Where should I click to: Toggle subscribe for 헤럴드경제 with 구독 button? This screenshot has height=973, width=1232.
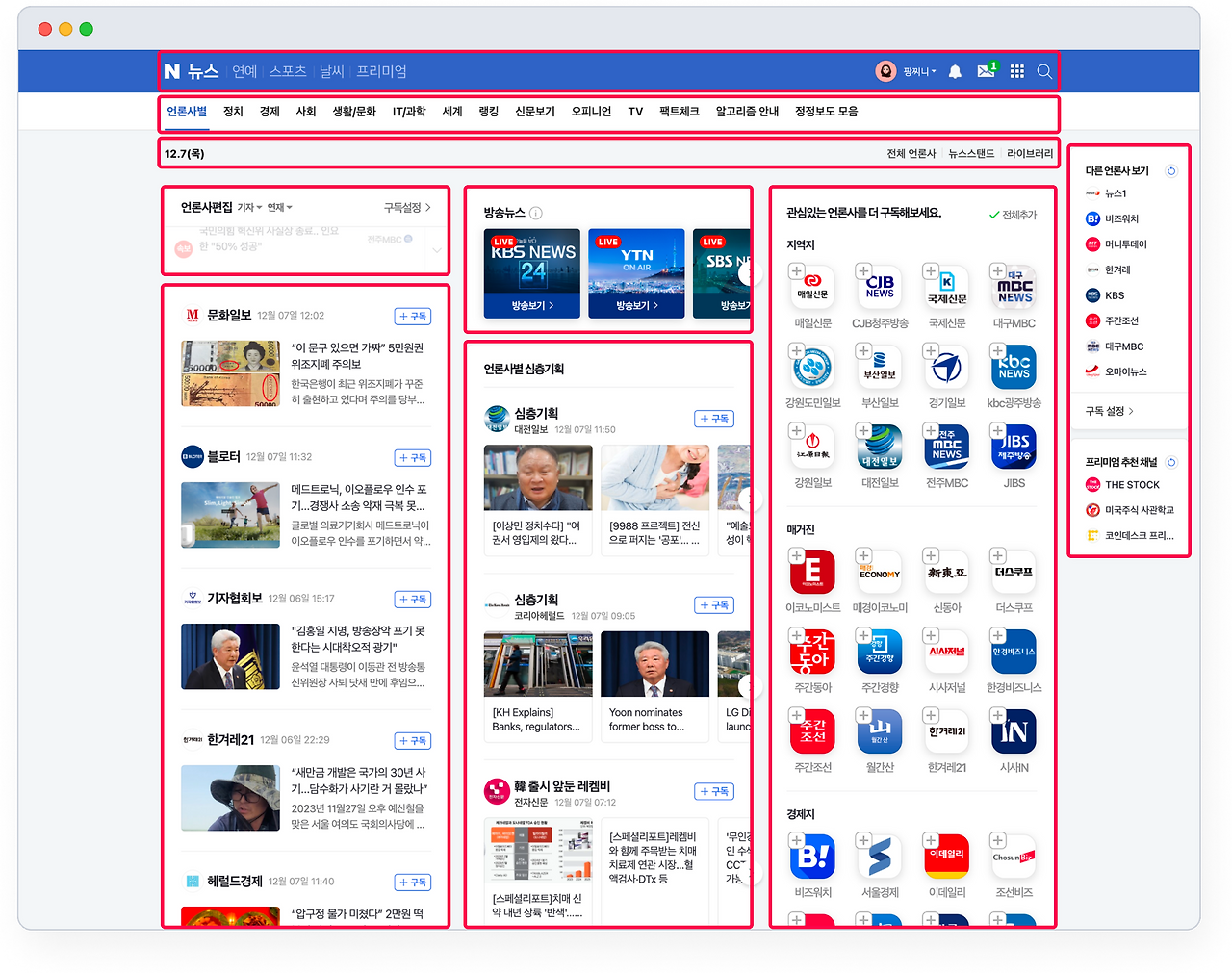(x=413, y=883)
